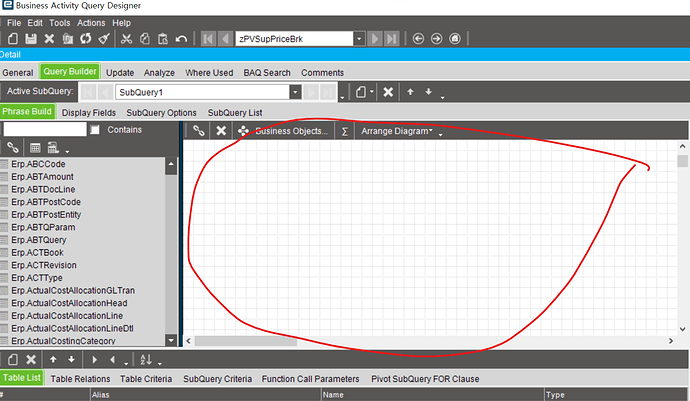690x401 pixels.
Task: Cut selection with the scissors icon
Action: [126, 39]
